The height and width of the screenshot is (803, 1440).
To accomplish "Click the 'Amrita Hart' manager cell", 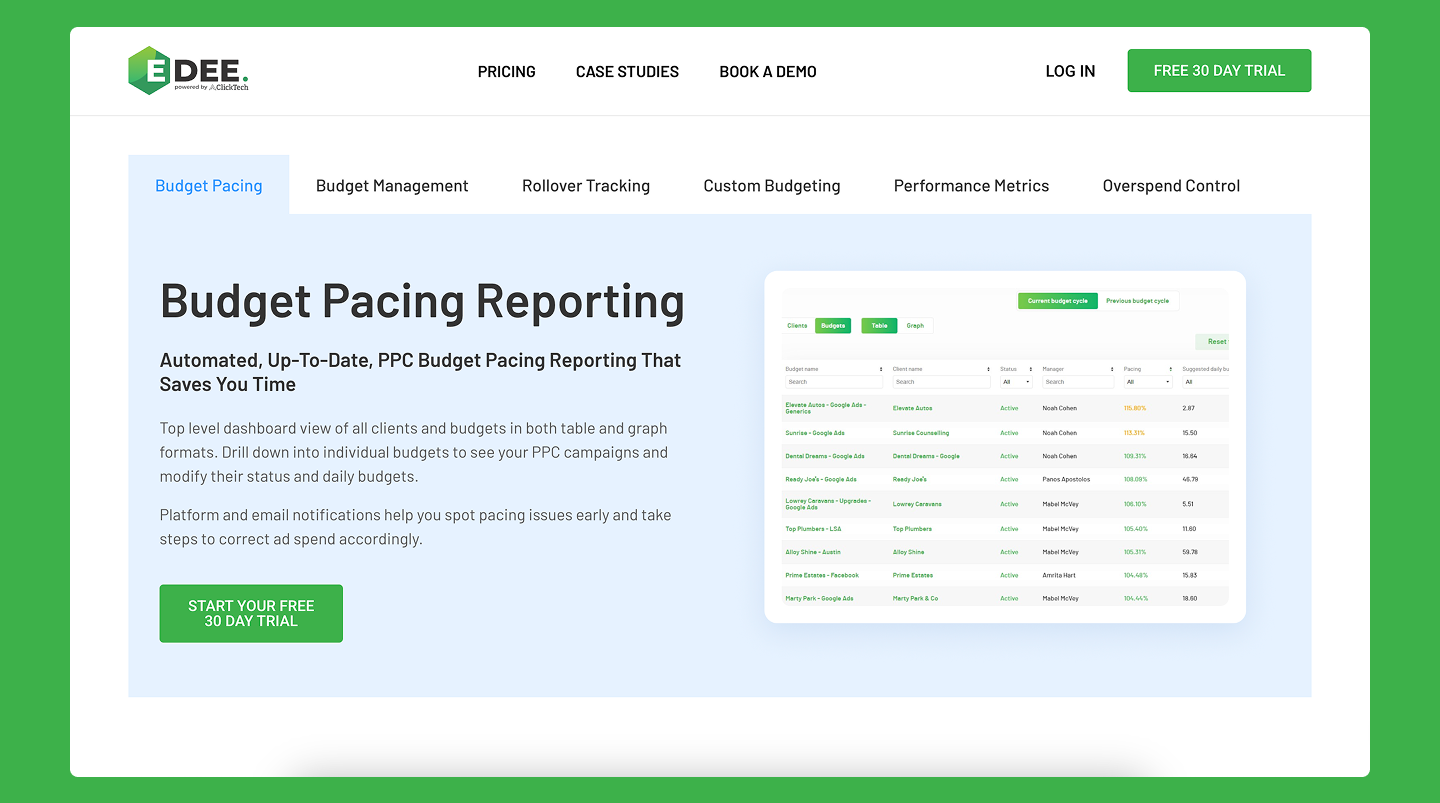I will point(1060,575).
